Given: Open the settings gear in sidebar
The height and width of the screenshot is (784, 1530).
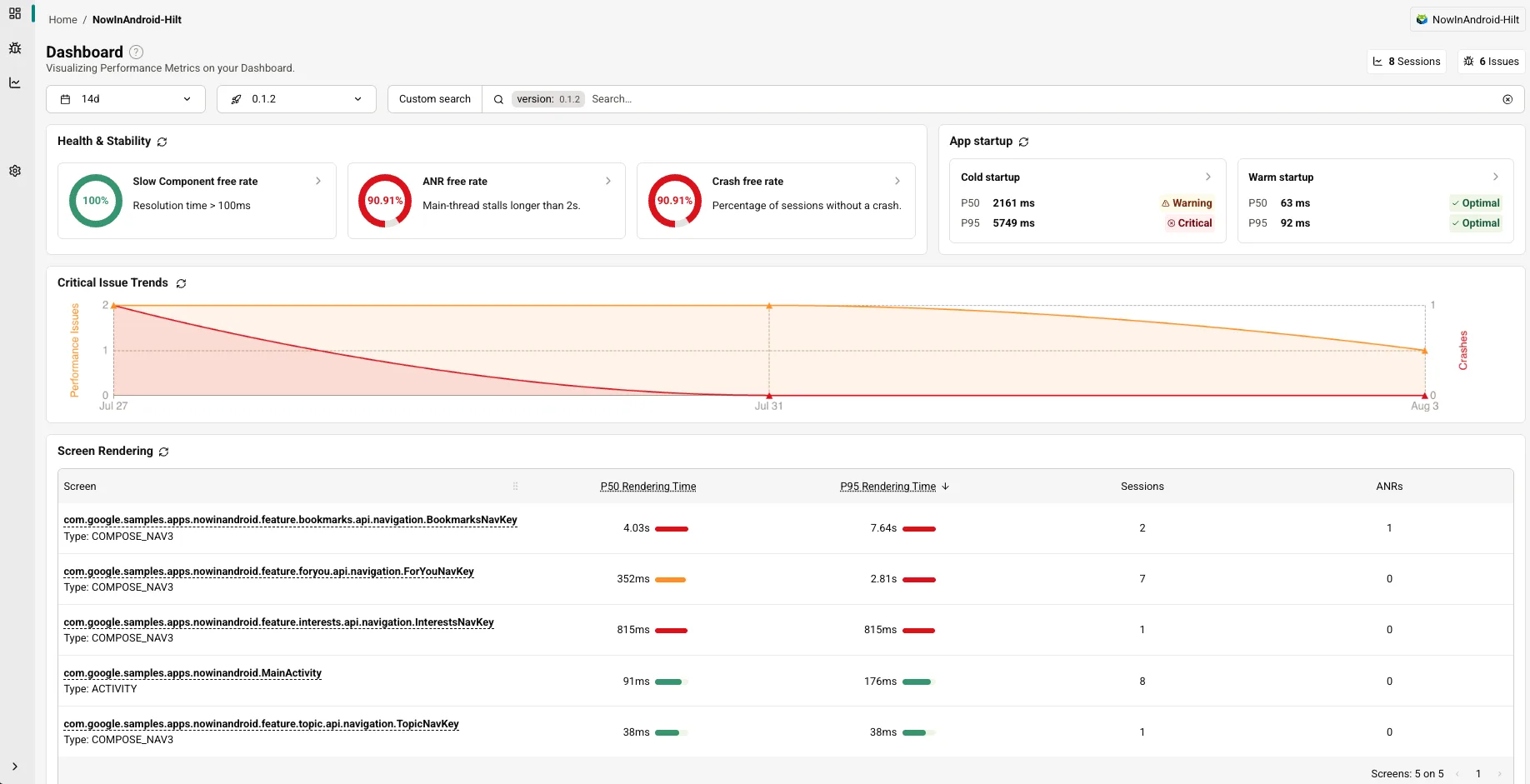Looking at the screenshot, I should click(x=15, y=171).
